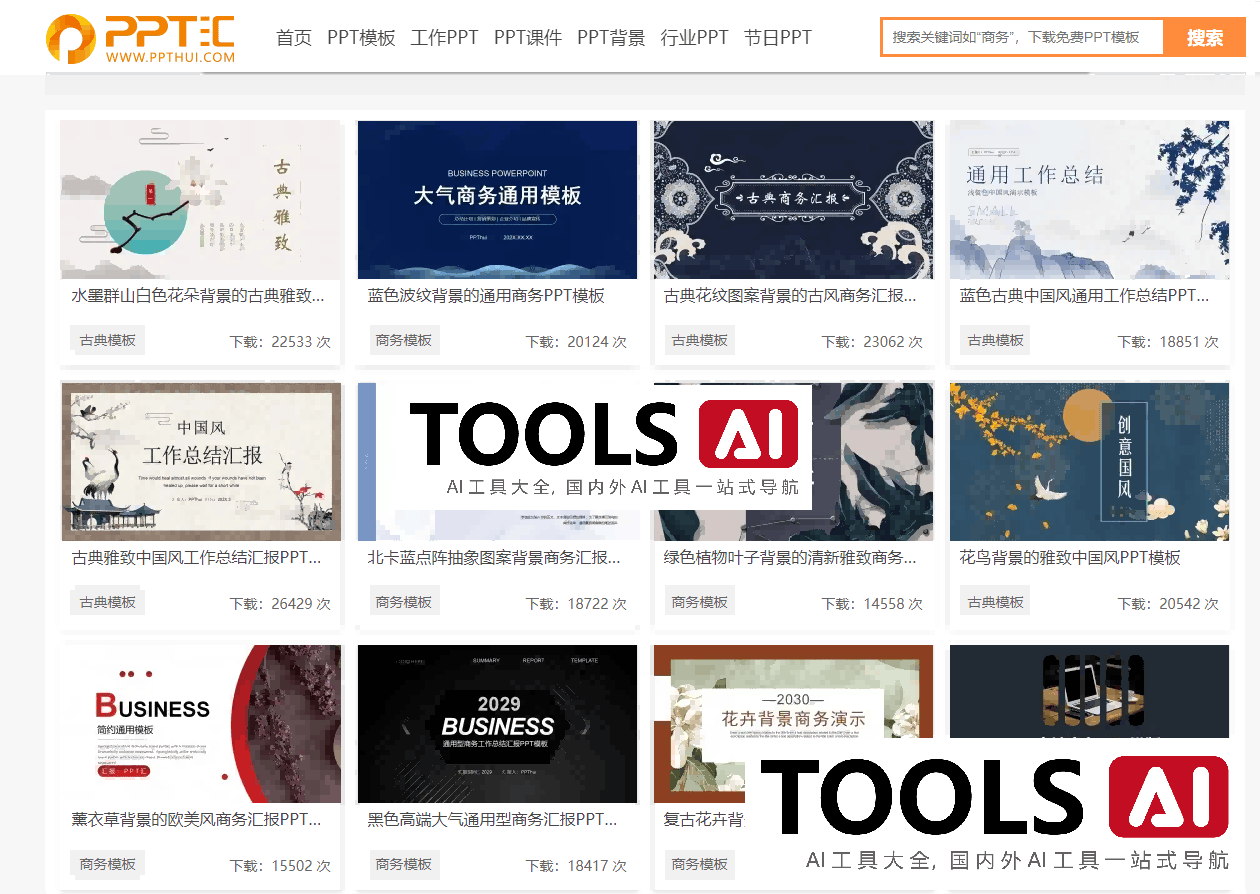Open the PPT课件 navigation link
This screenshot has width=1260, height=894.
pos(528,38)
